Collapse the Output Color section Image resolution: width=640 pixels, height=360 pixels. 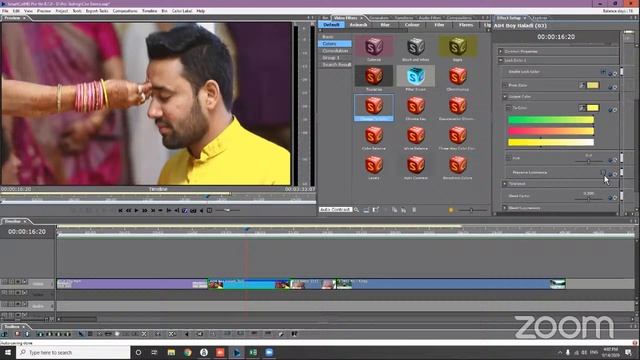click(505, 97)
